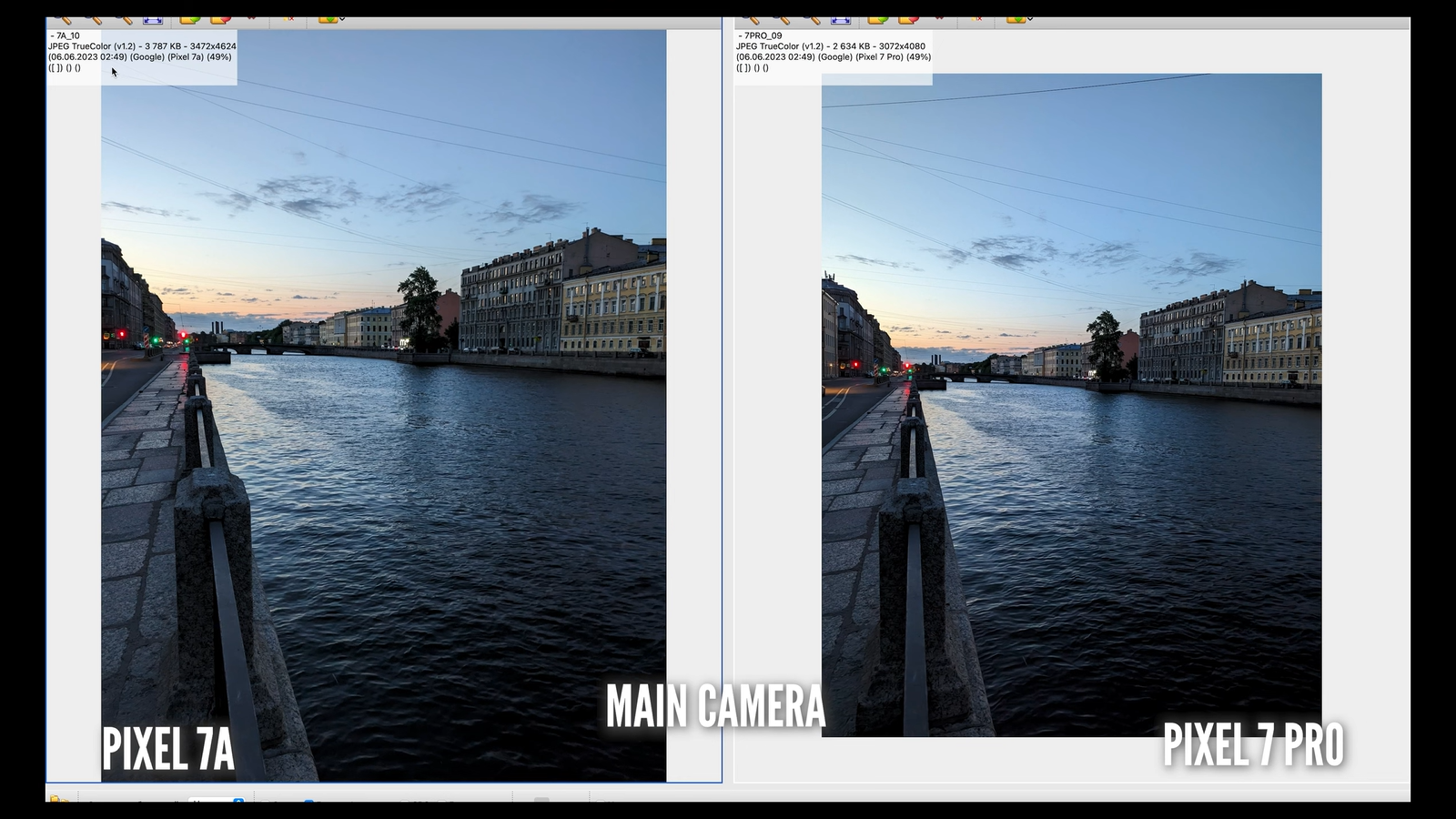Click third magnifier icon in right pane toolbar
Screen dimensions: 1456x819
click(x=810, y=19)
